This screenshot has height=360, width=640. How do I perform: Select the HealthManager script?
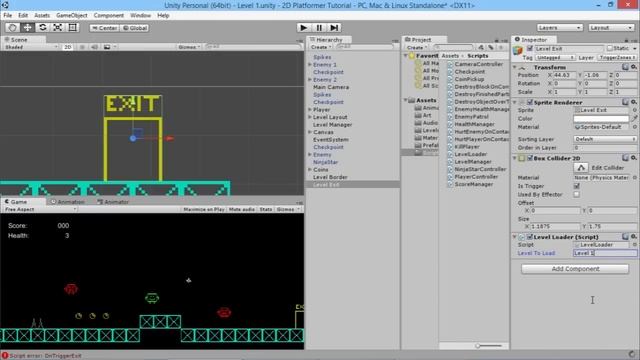coord(474,124)
